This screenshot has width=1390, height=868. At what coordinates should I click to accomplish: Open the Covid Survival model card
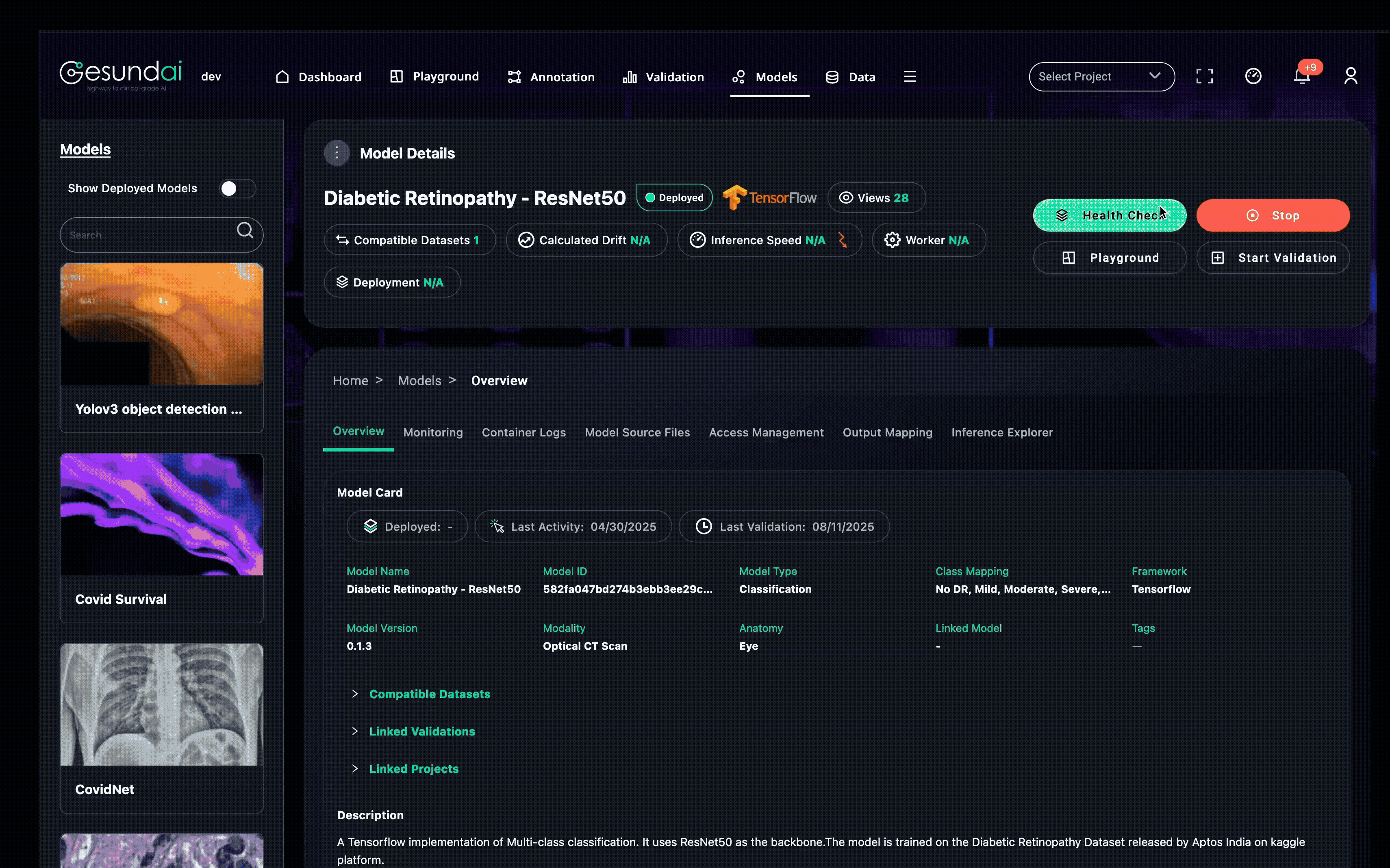[161, 537]
